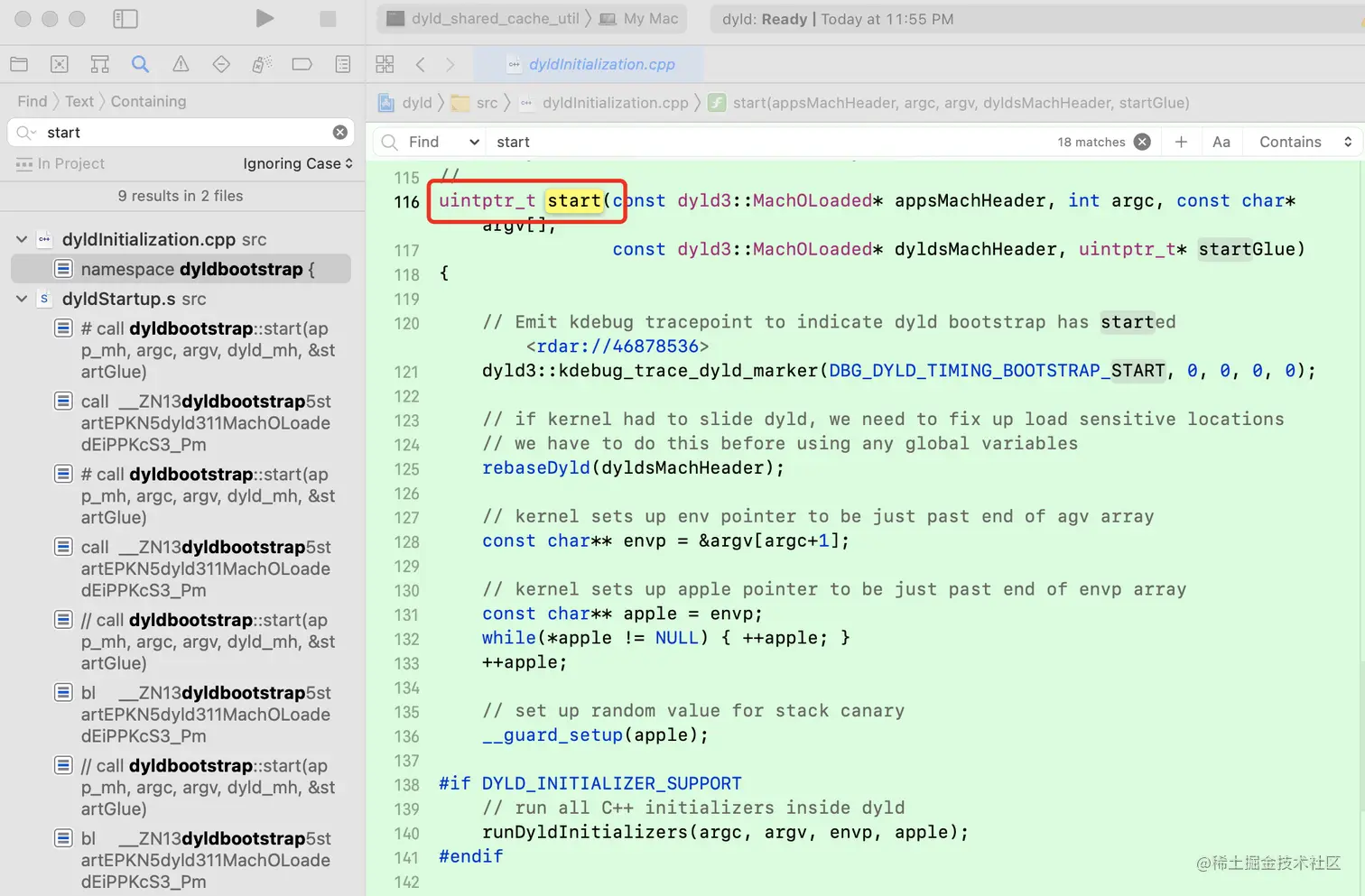Open the Ignoring Case dropdown
This screenshot has width=1365, height=896.
[298, 163]
